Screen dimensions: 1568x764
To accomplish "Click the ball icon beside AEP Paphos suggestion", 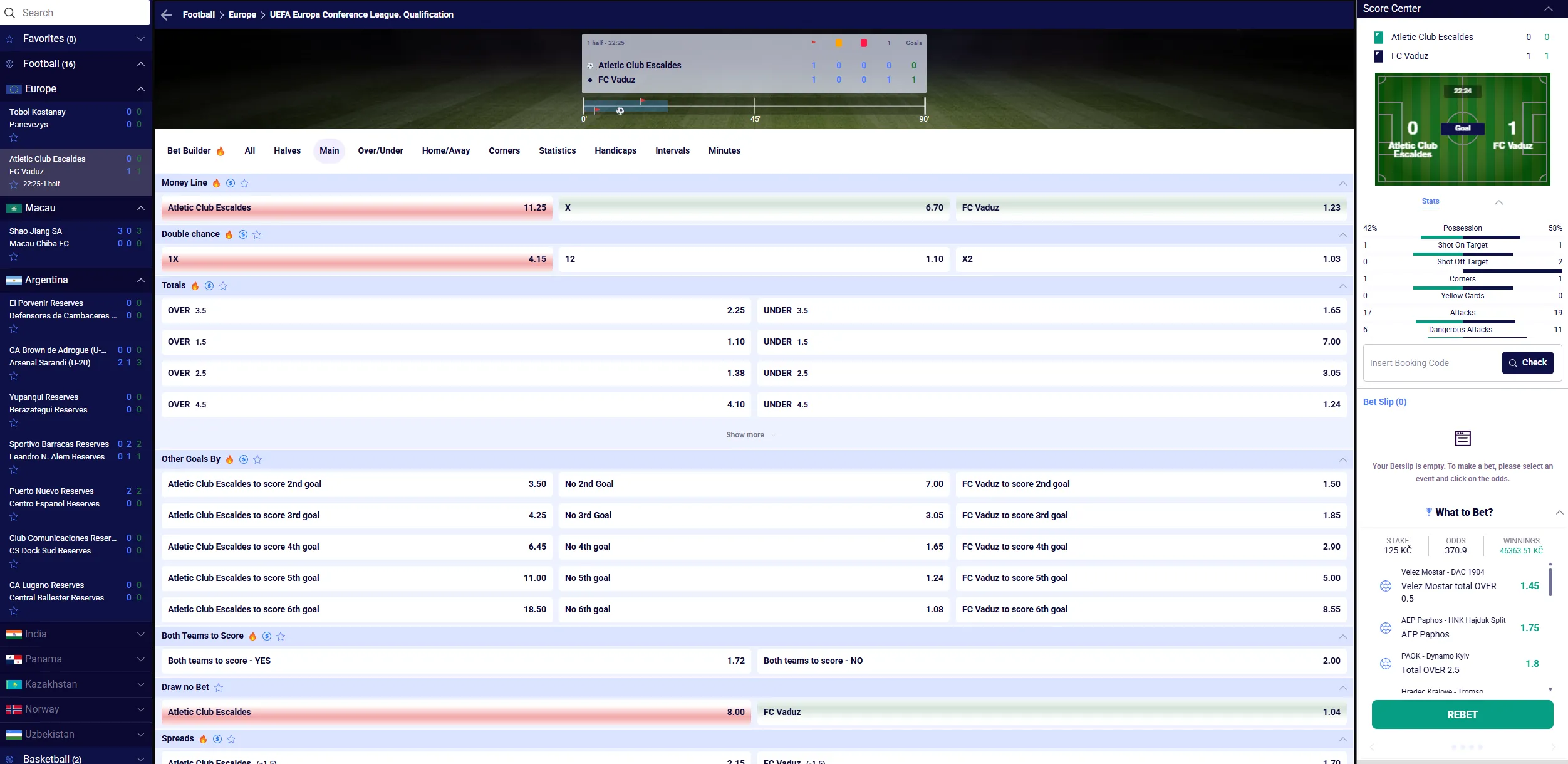I will [1386, 628].
